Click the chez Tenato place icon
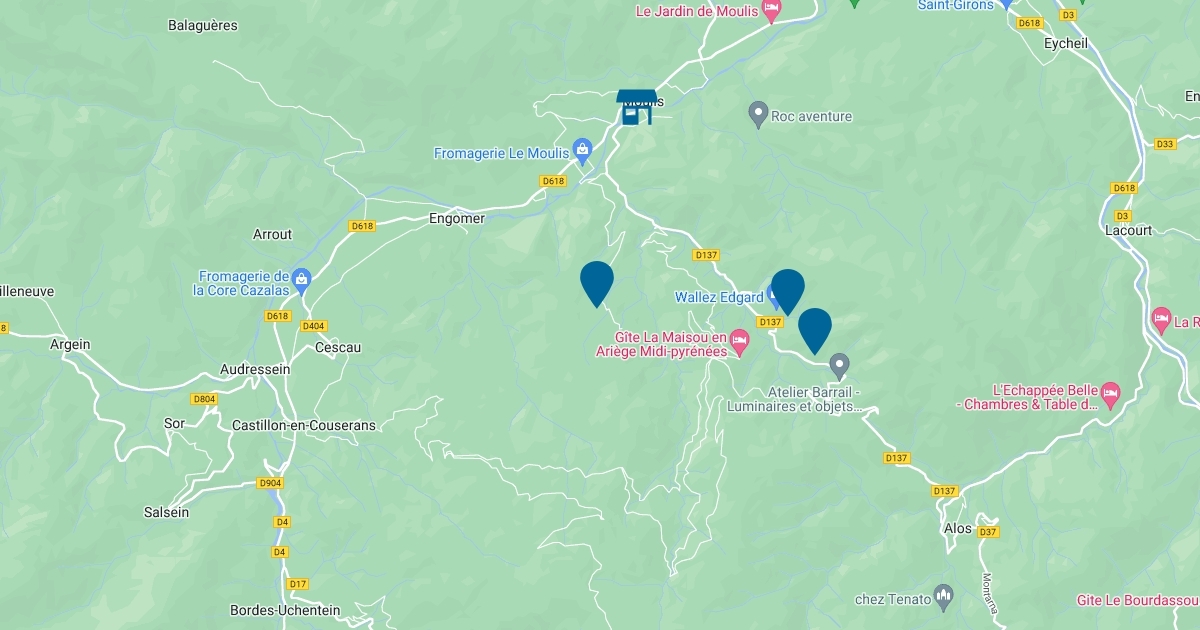The width and height of the screenshot is (1200, 630). [944, 597]
